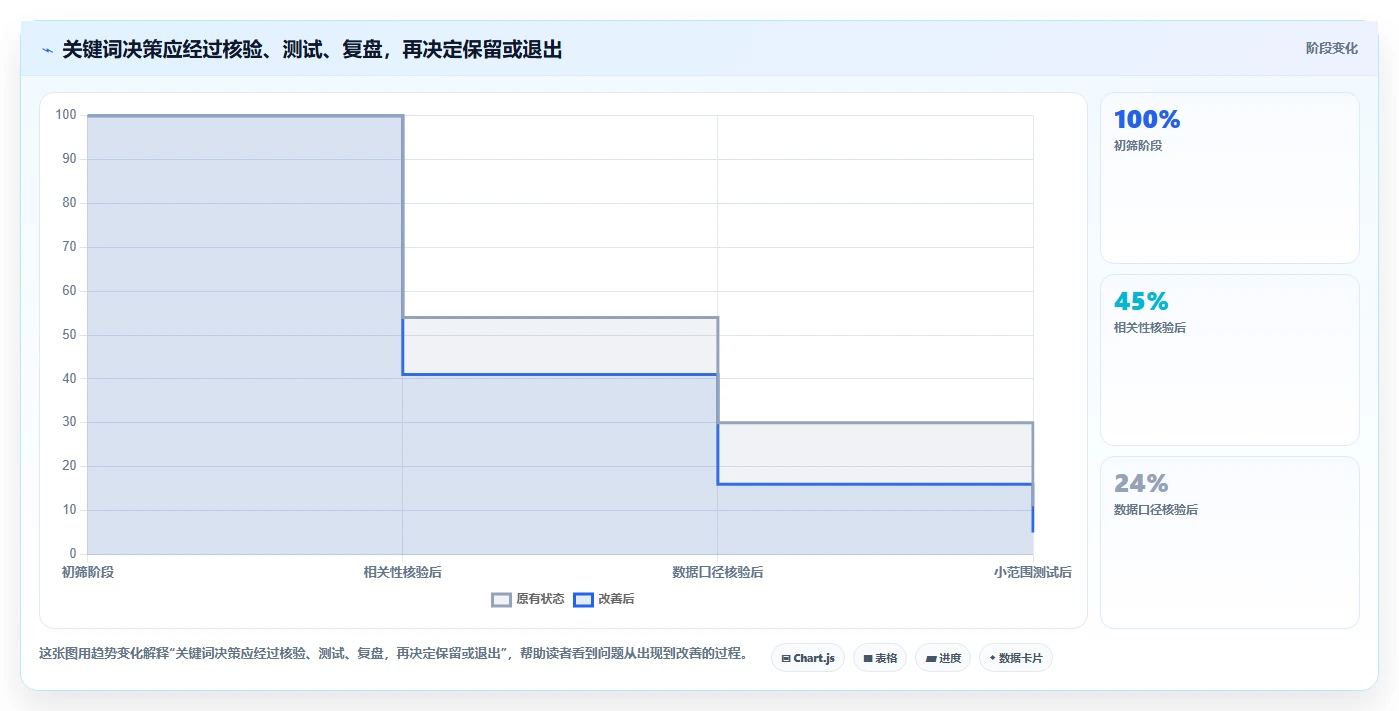Screen dimensions: 1399x711
Task: Click the y-axis value 10
Action: point(69,510)
